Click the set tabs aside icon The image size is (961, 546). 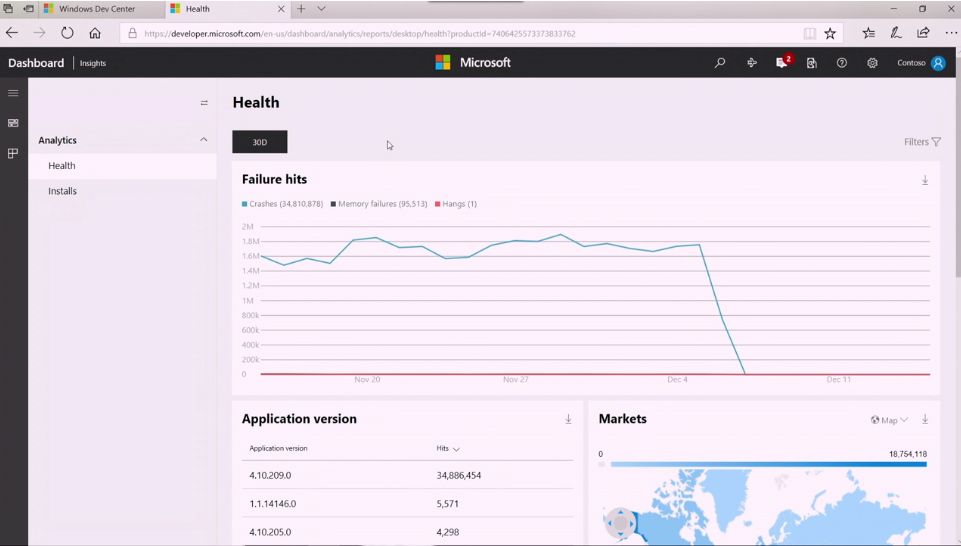28,9
